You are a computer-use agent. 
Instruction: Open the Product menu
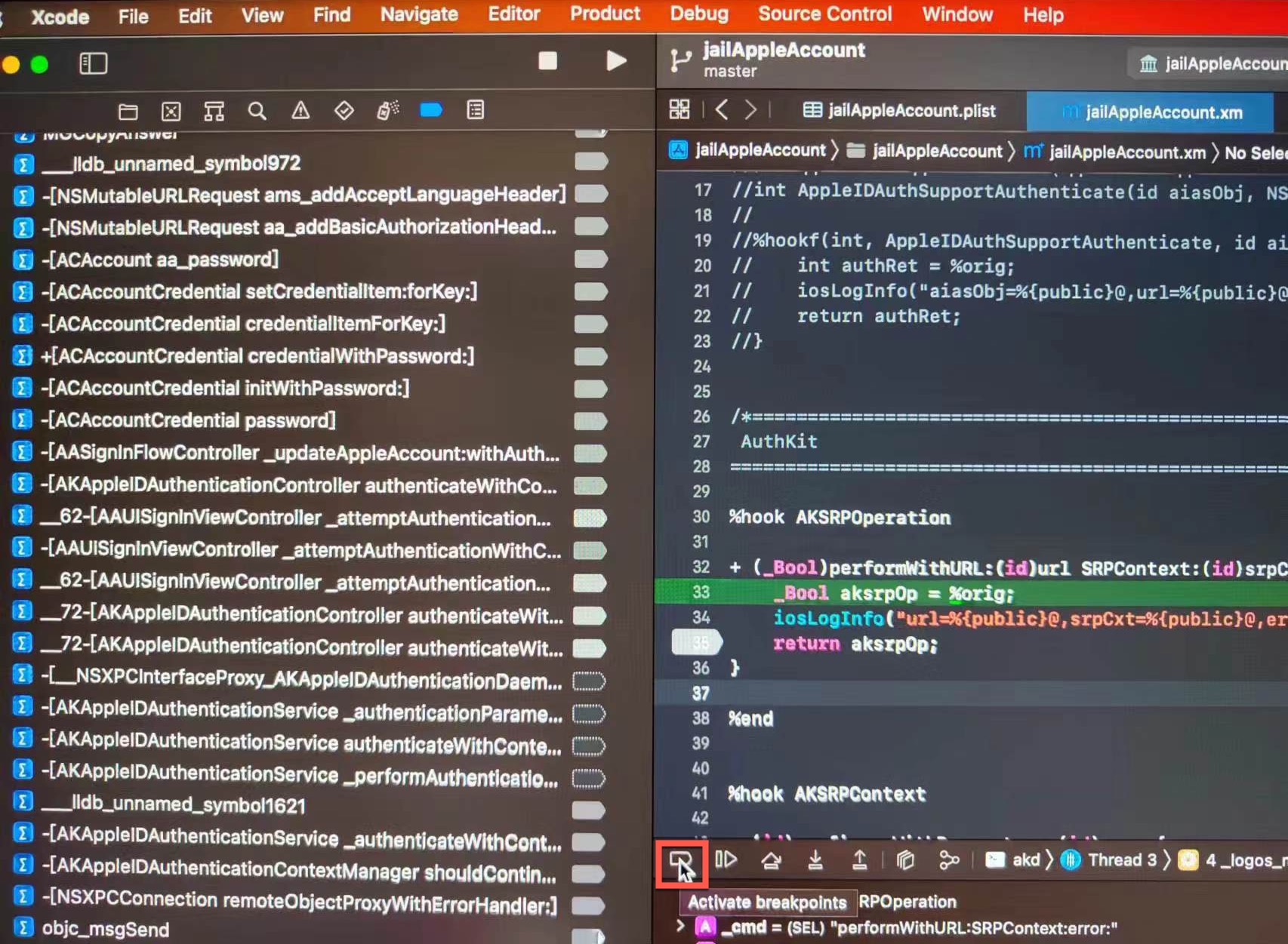(605, 14)
